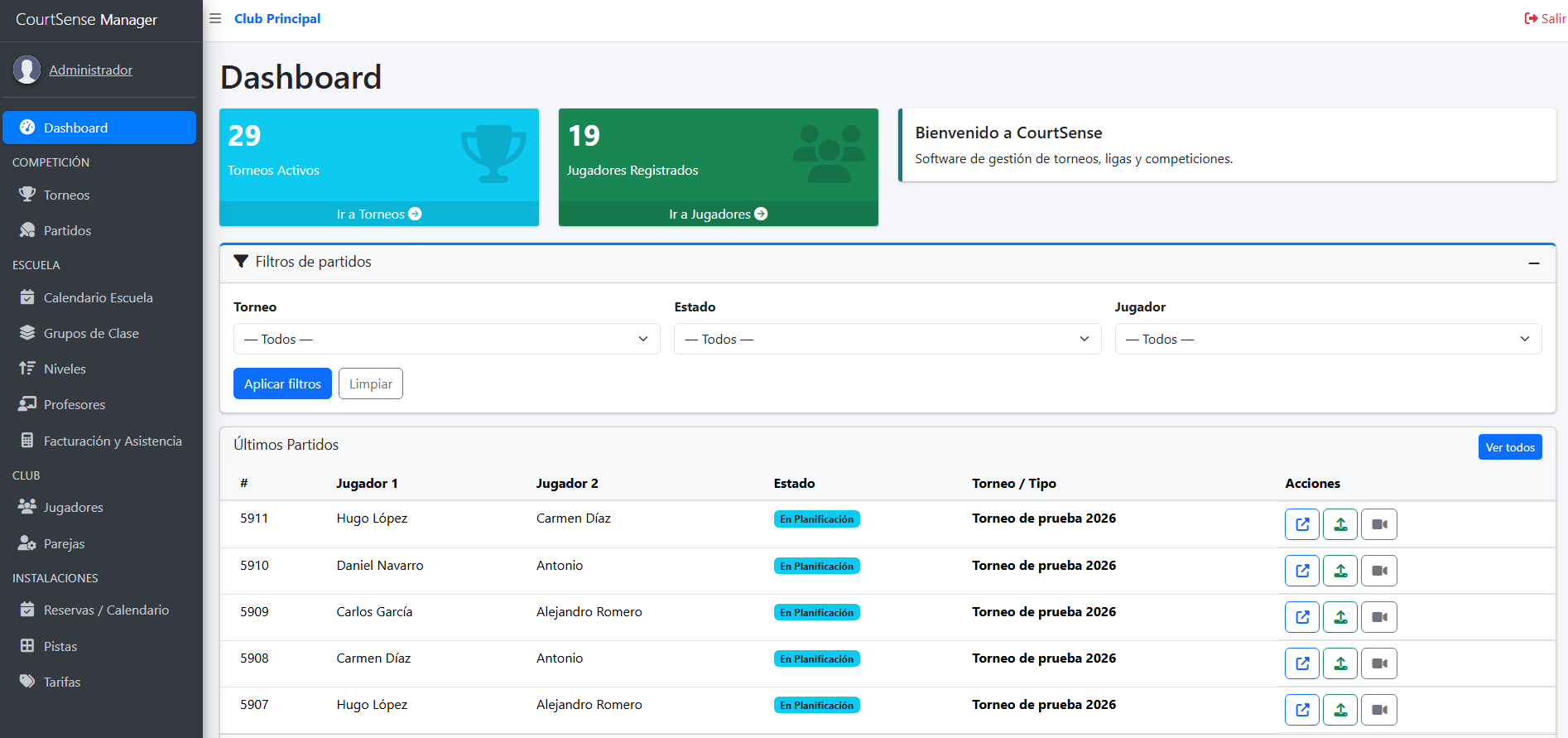Click the Aplicar filtros button

(282, 383)
